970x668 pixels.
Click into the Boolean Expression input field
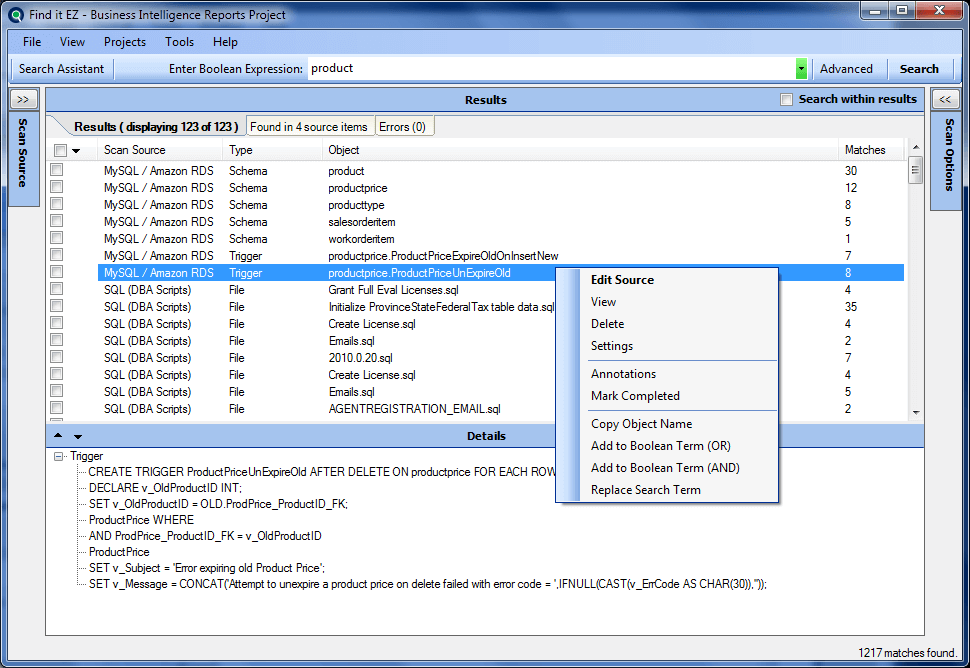[550, 69]
